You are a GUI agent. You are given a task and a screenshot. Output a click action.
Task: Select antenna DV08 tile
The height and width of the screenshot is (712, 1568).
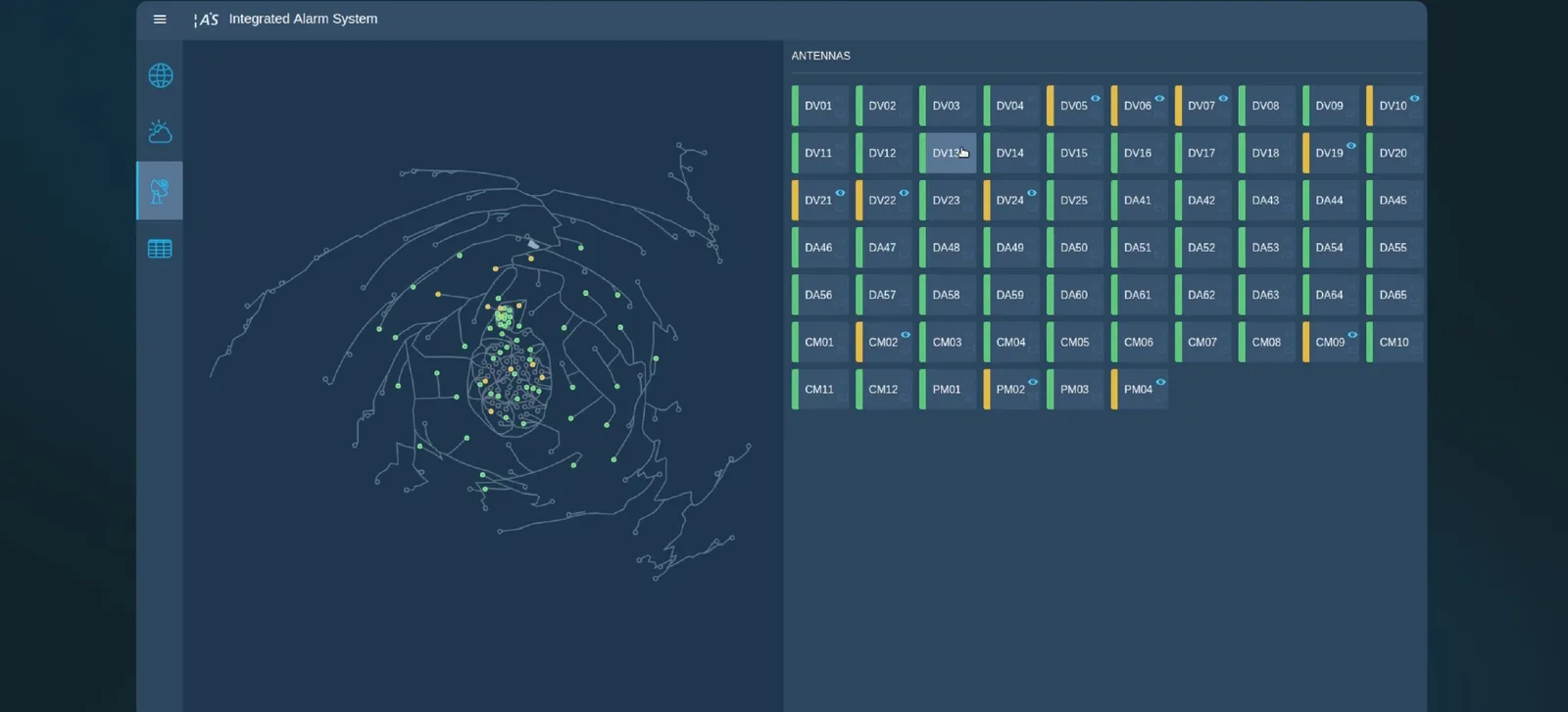pyautogui.click(x=1266, y=106)
